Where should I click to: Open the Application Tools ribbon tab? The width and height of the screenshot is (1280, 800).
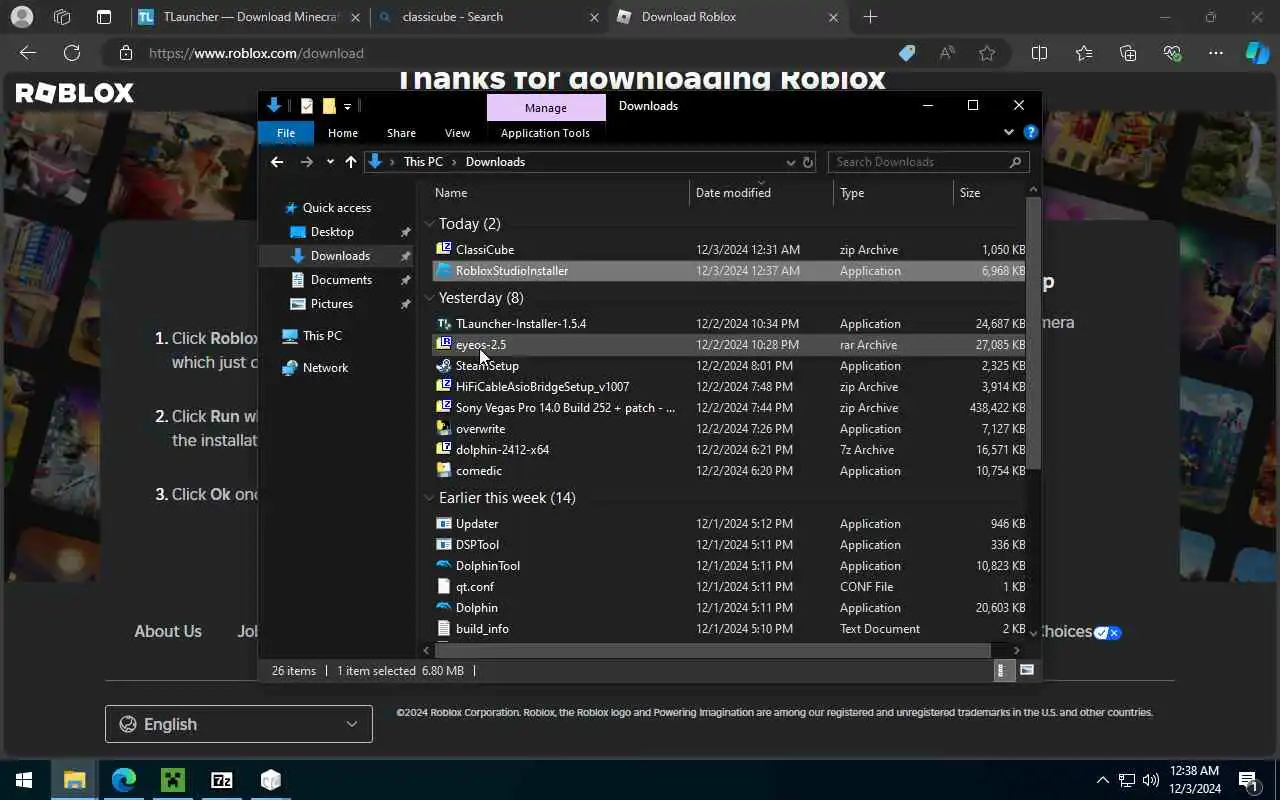pos(545,133)
